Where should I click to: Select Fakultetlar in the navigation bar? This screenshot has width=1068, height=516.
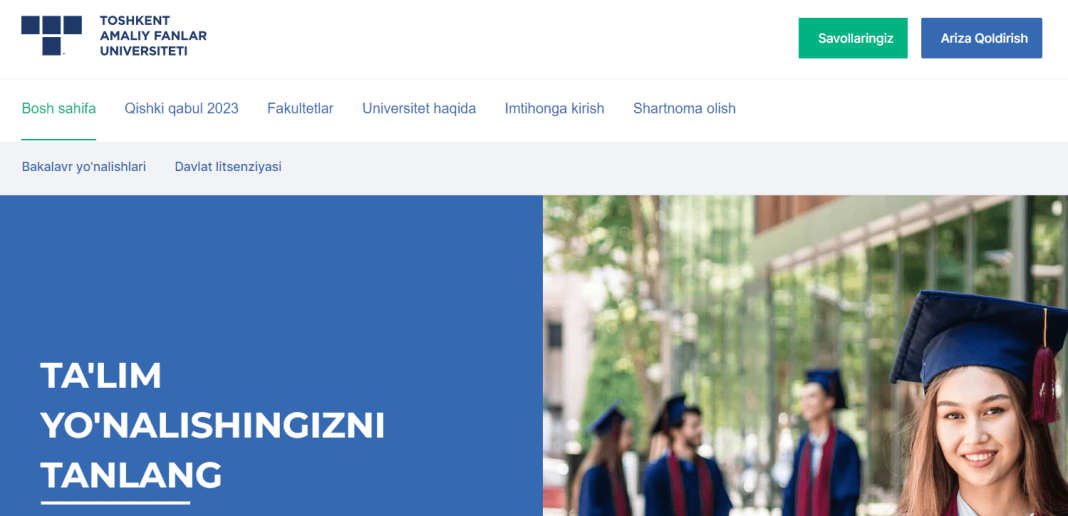[300, 108]
